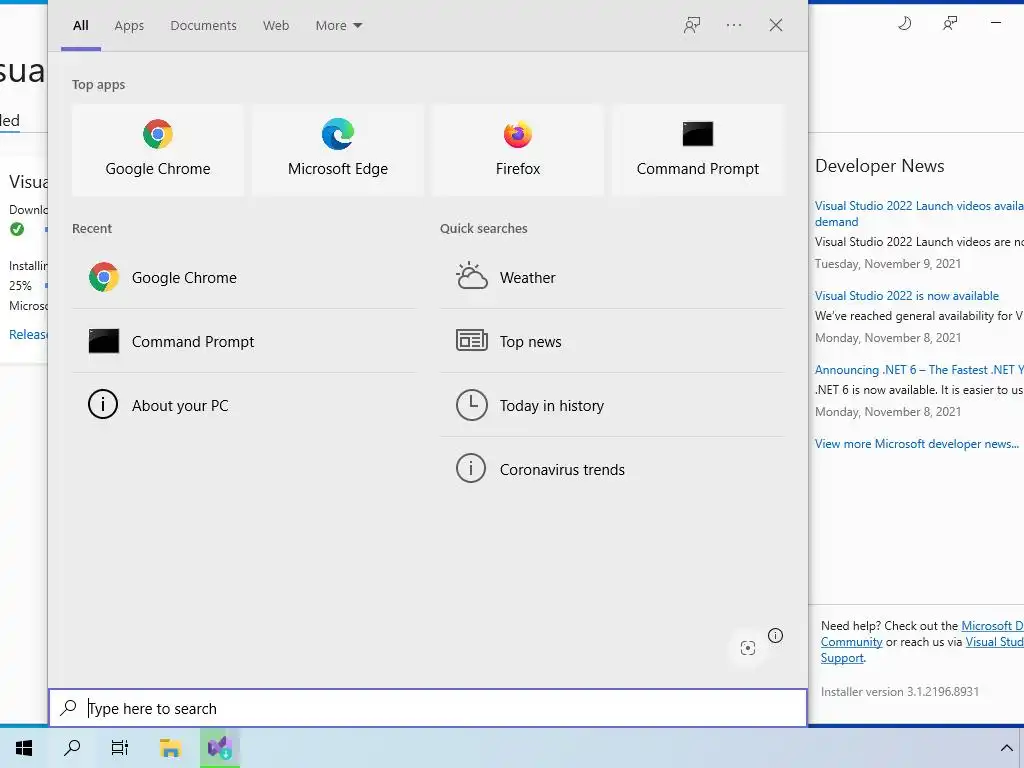
Task: Open About your PC recent item
Action: pos(244,406)
